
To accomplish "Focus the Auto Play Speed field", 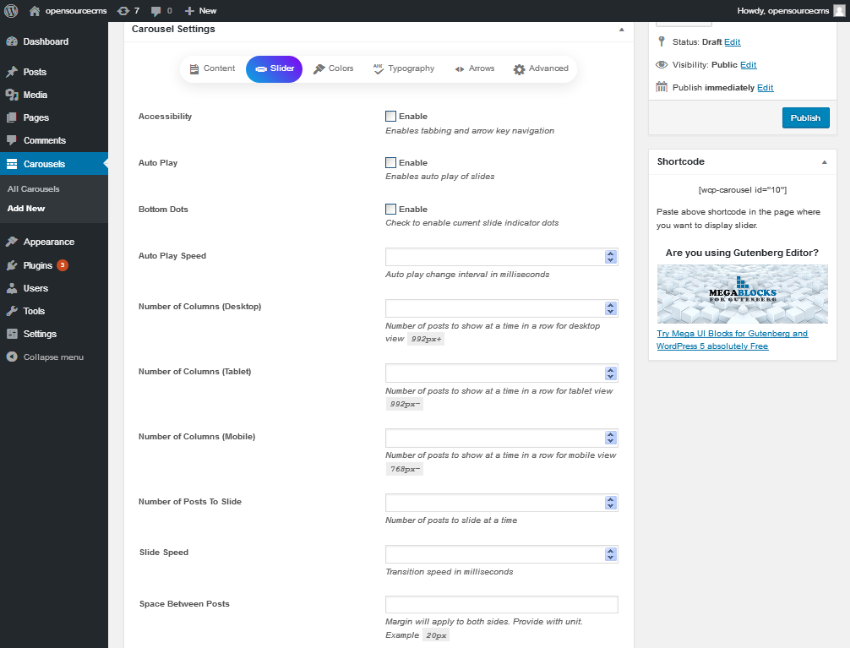I will (x=501, y=257).
